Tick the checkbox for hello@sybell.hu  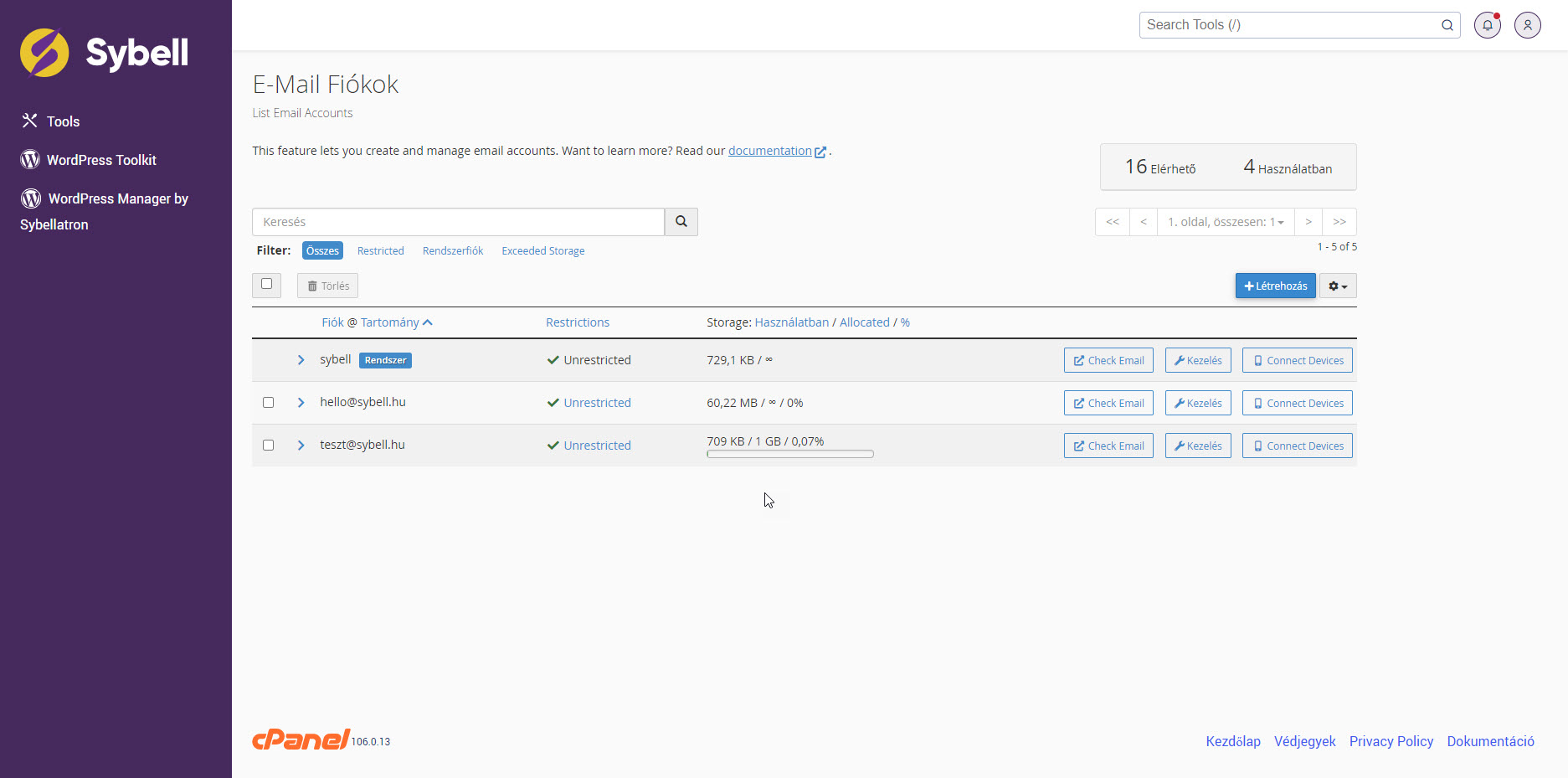pos(268,403)
